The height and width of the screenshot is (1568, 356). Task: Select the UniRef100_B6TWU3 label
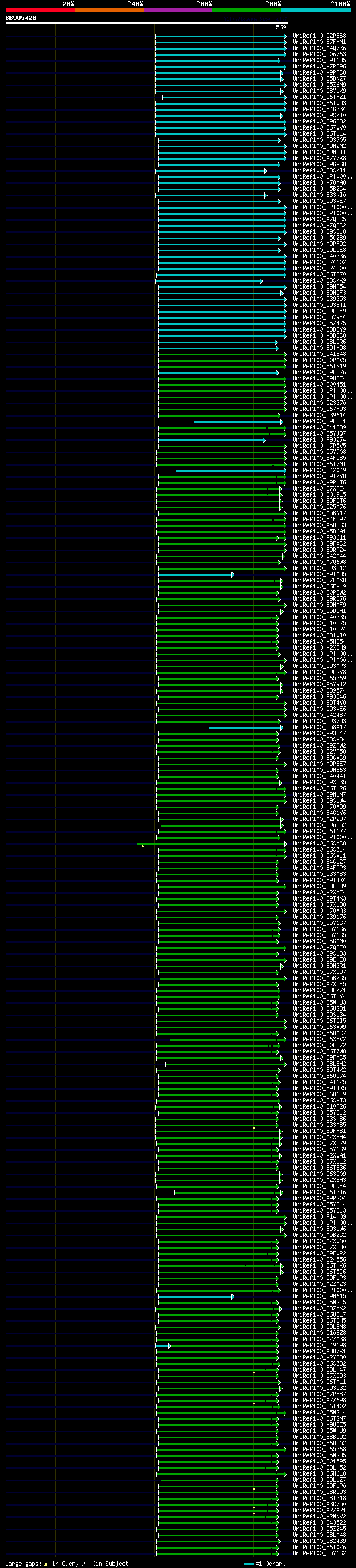pyautogui.click(x=319, y=103)
